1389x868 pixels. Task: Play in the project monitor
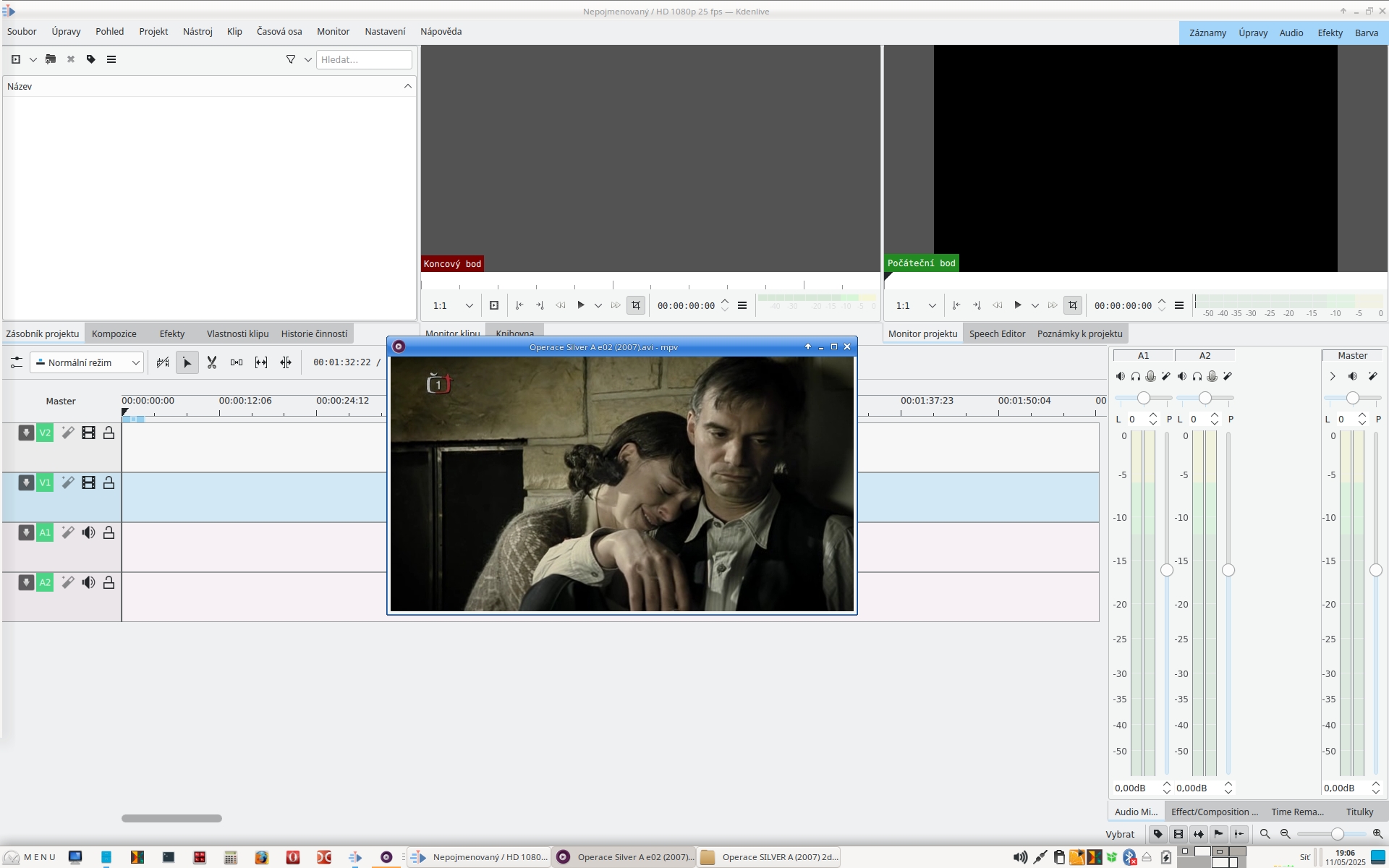pyautogui.click(x=1018, y=305)
